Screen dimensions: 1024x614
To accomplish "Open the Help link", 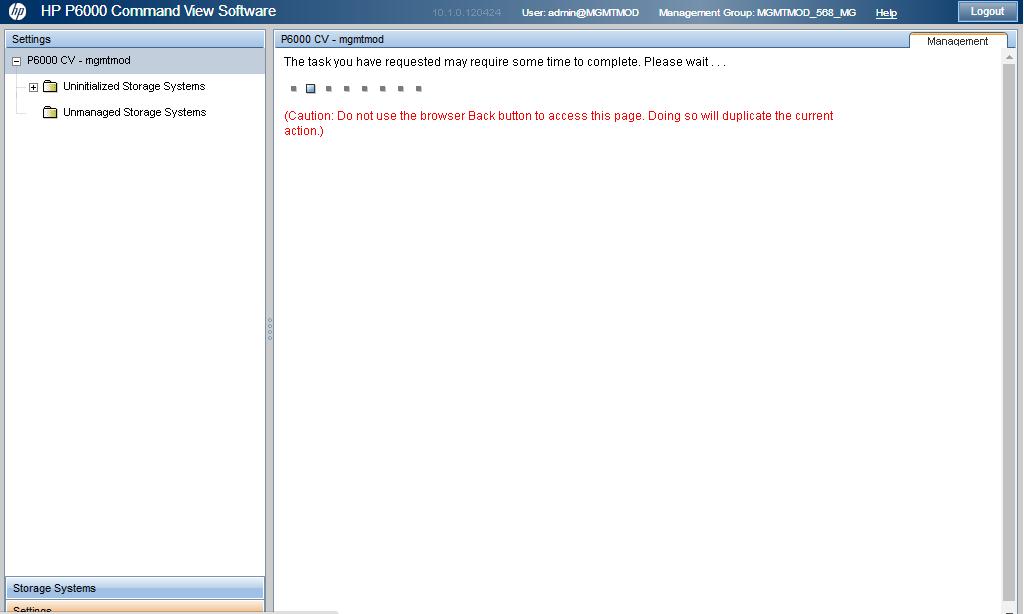I will point(886,12).
